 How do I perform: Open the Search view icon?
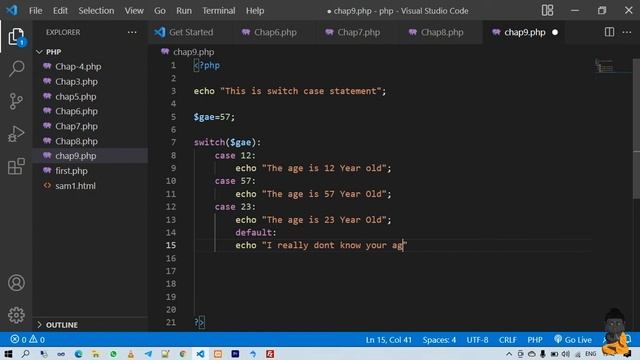pos(16,69)
